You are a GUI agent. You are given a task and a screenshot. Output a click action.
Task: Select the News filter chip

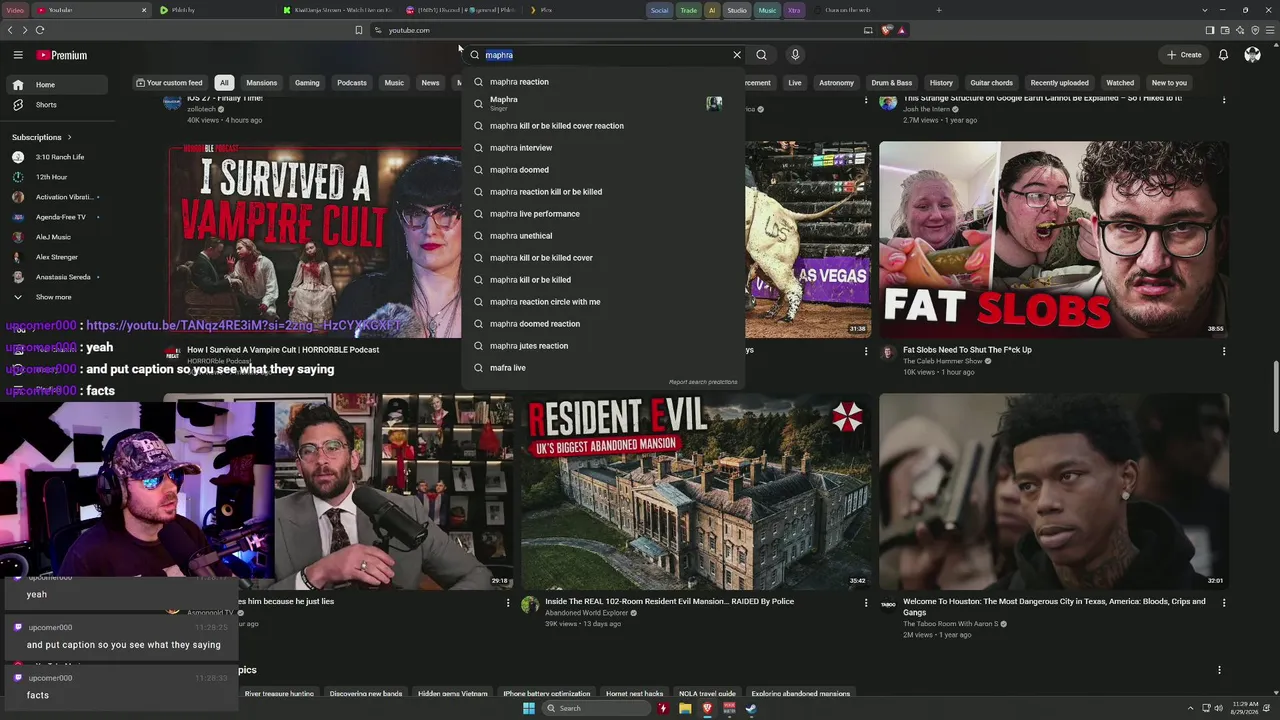click(430, 83)
